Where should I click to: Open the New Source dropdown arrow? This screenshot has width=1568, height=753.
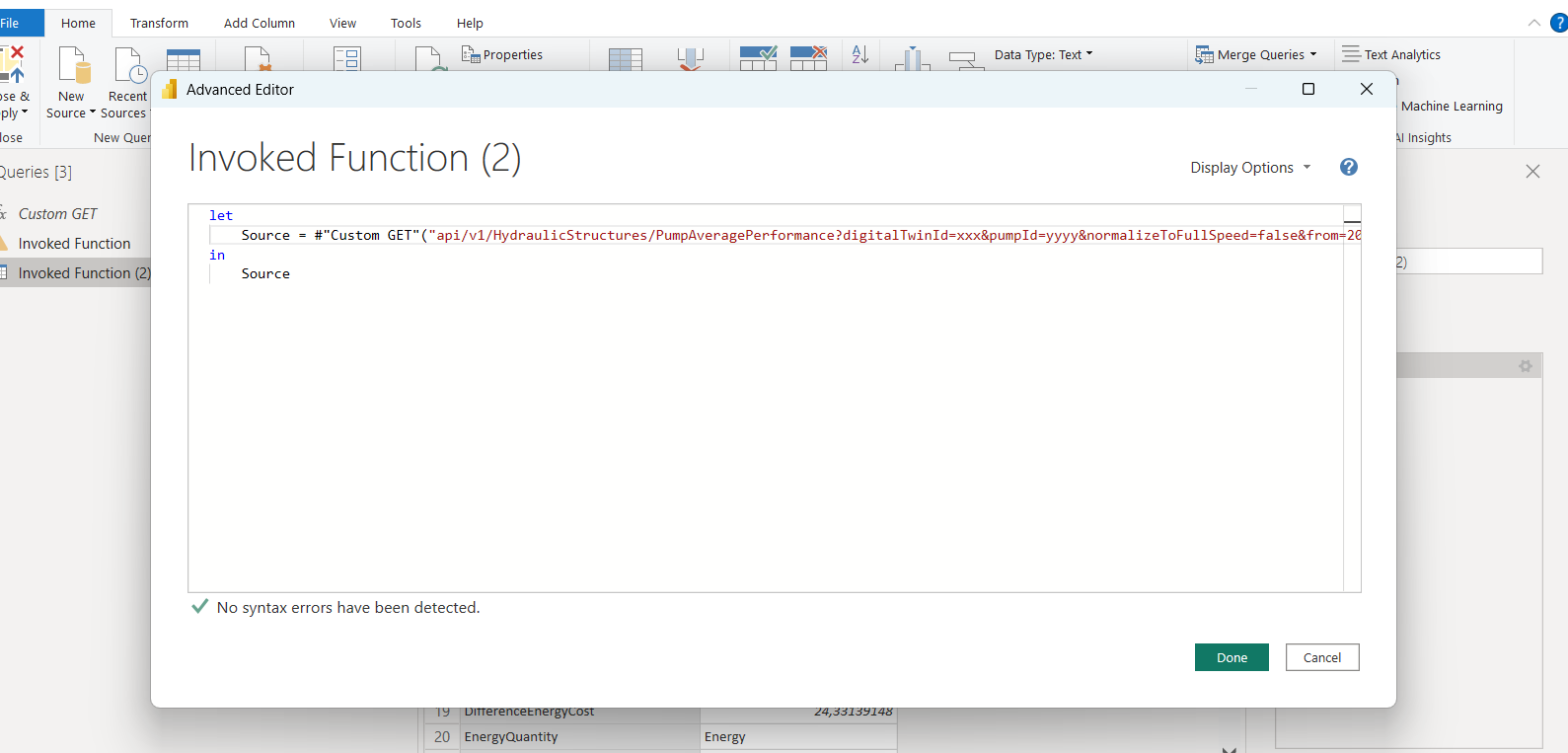point(93,113)
